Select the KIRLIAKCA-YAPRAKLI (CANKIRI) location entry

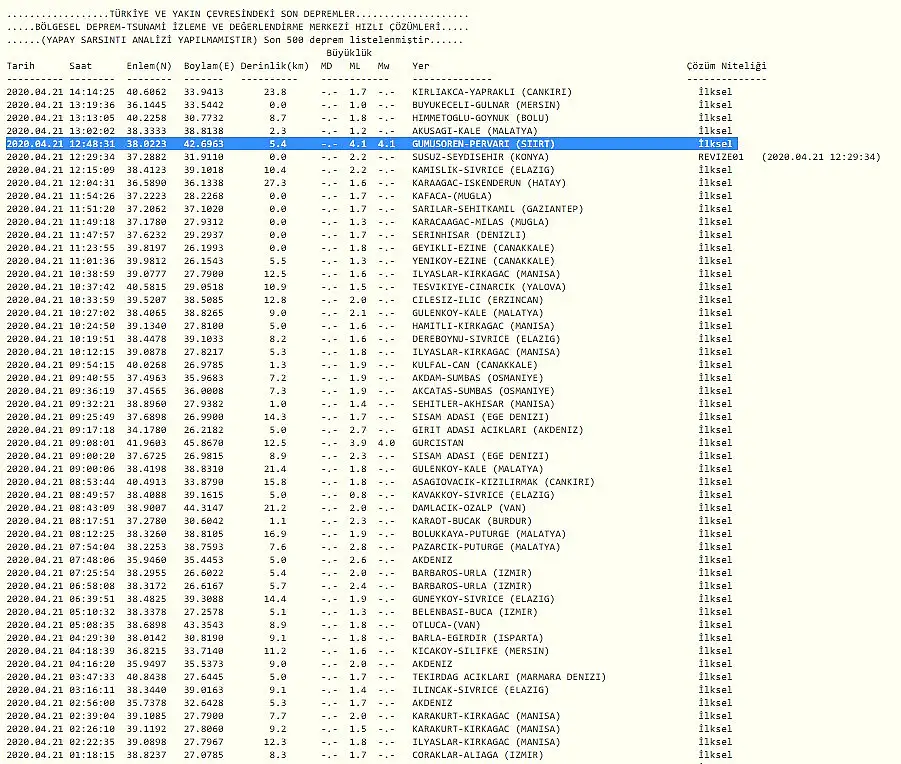coord(490,92)
